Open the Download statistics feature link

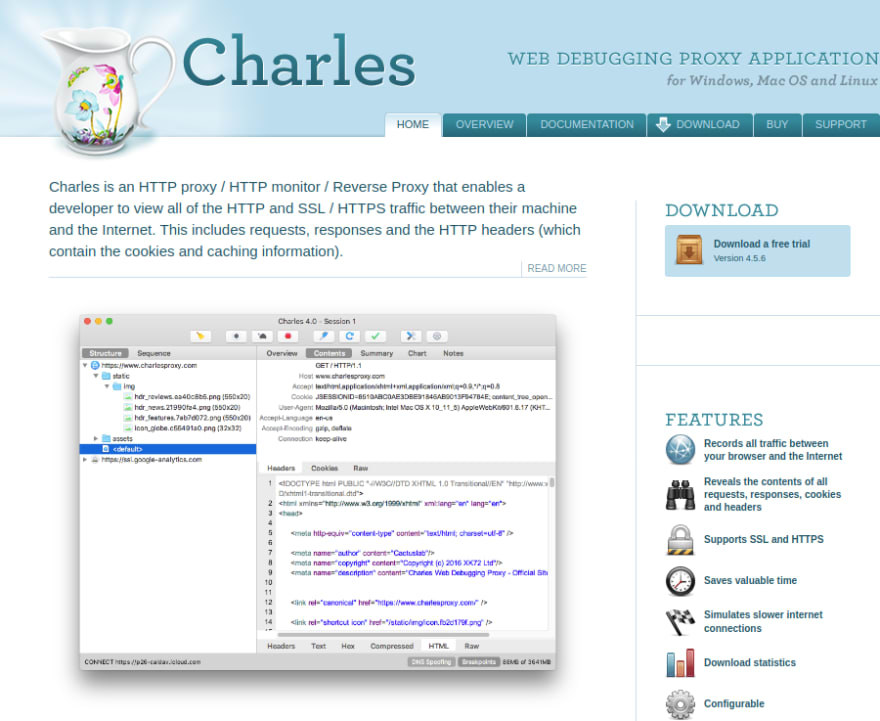(x=750, y=663)
